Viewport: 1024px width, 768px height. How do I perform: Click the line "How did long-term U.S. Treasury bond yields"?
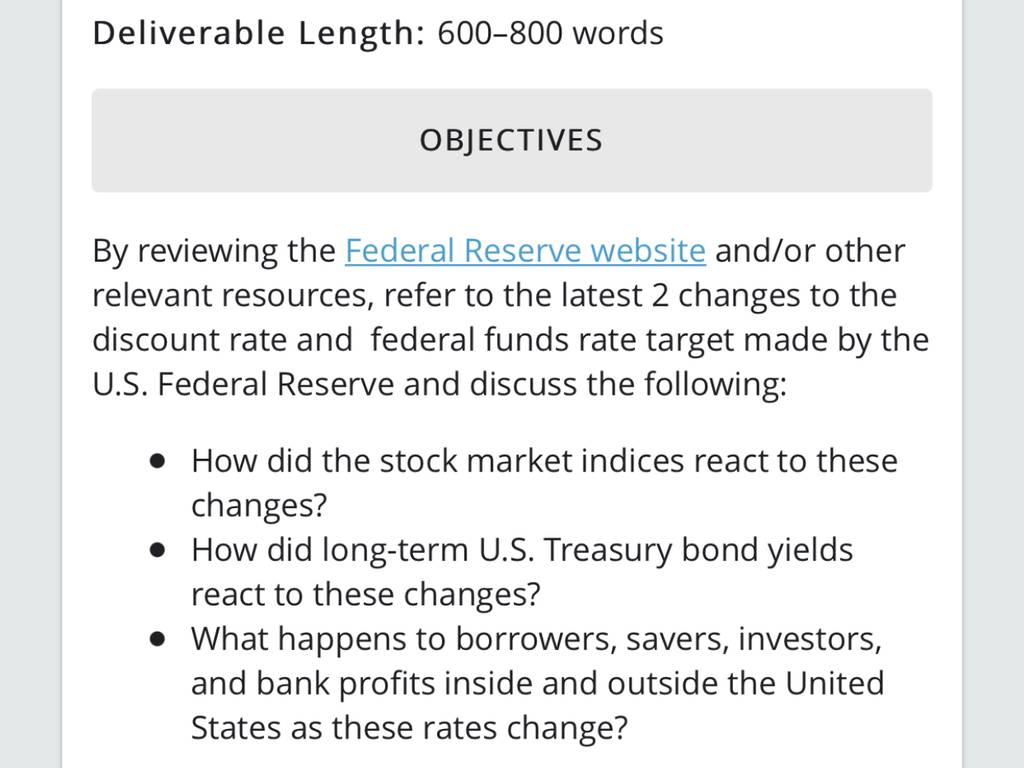[x=522, y=550]
